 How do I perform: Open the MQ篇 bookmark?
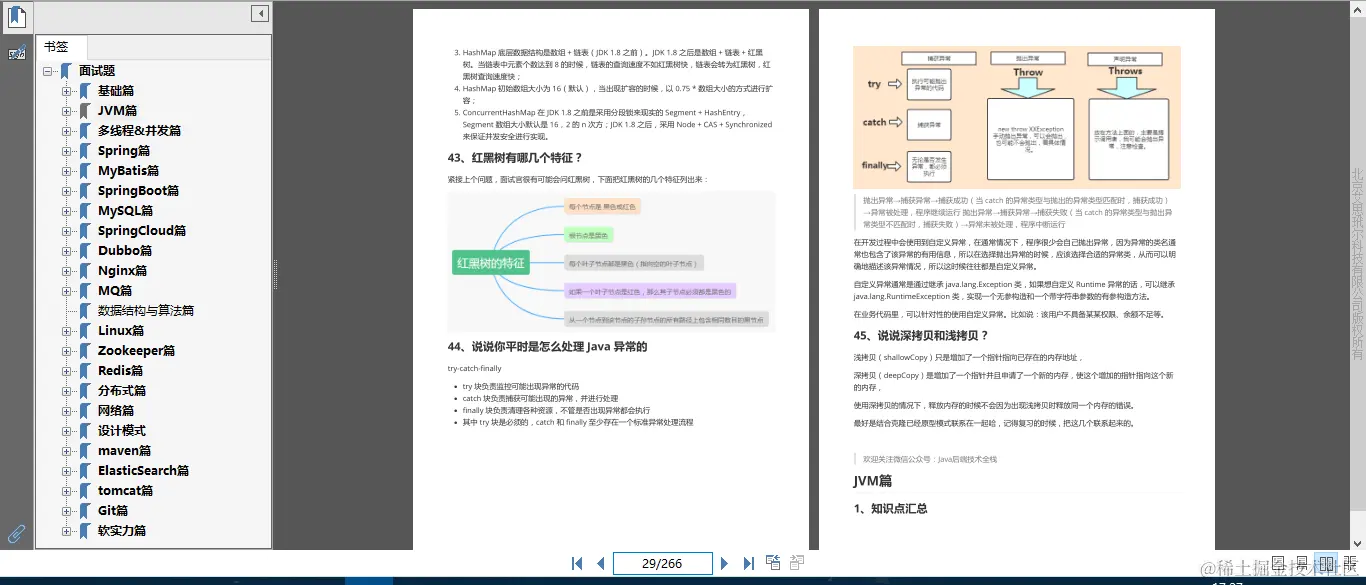tap(115, 291)
